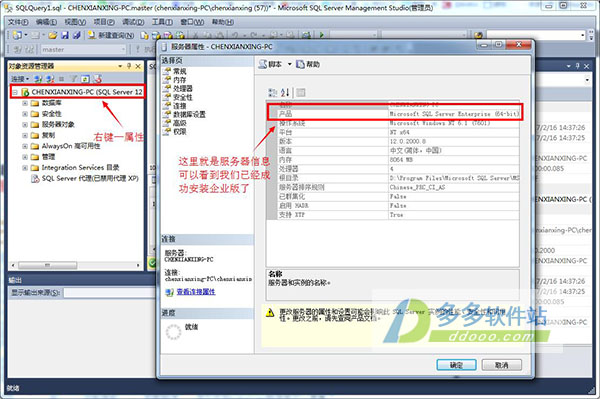Click the green Execute arrow icon
Viewport: 600px width, 399px height.
tap(321, 35)
